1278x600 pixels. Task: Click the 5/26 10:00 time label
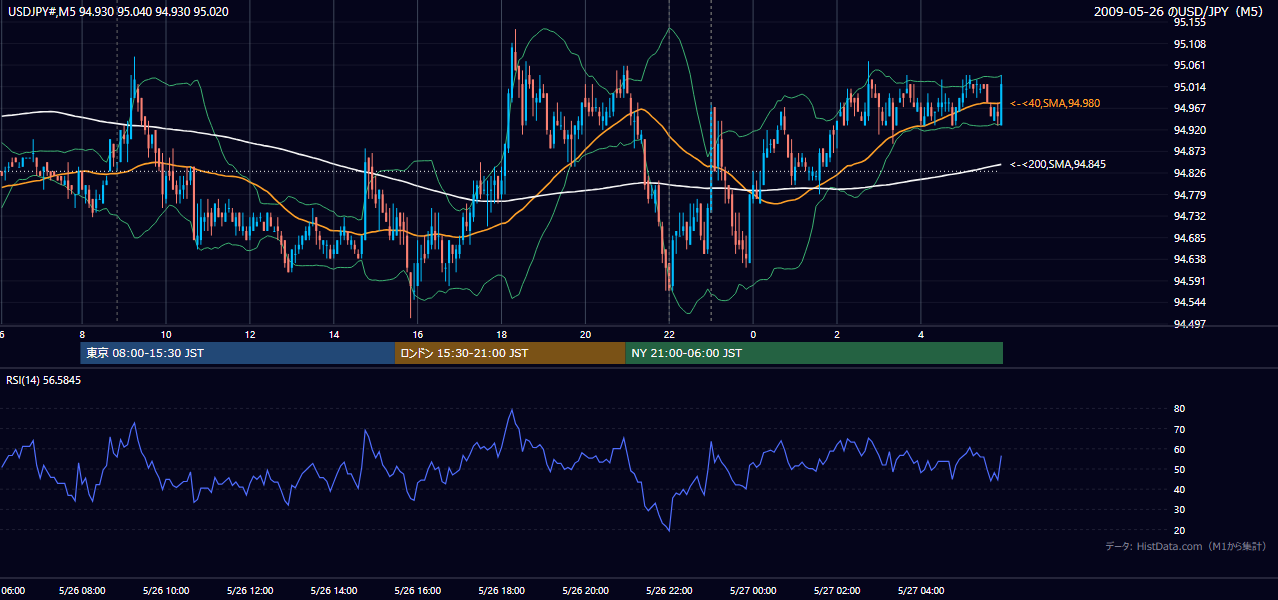166,590
